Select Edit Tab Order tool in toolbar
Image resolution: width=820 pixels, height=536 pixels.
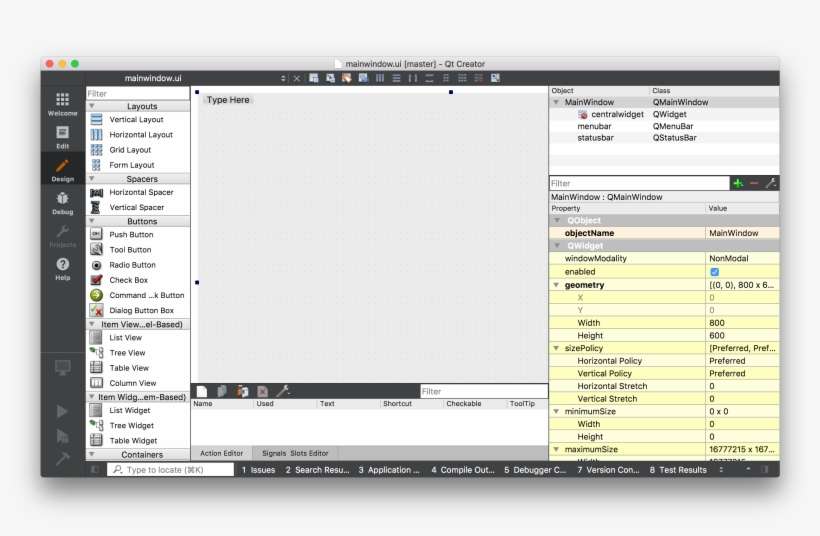[363, 78]
